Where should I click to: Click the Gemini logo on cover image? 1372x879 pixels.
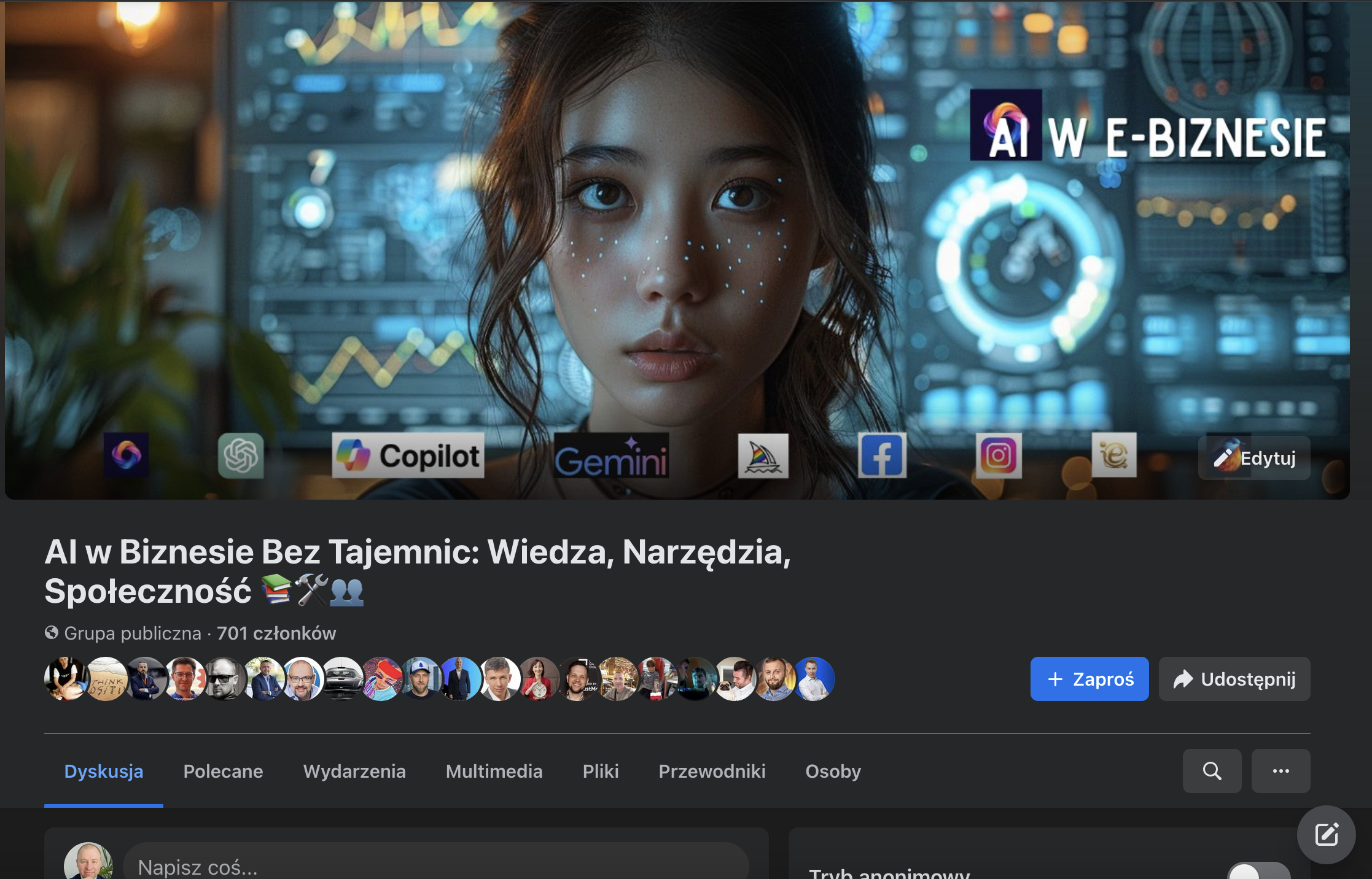611,455
